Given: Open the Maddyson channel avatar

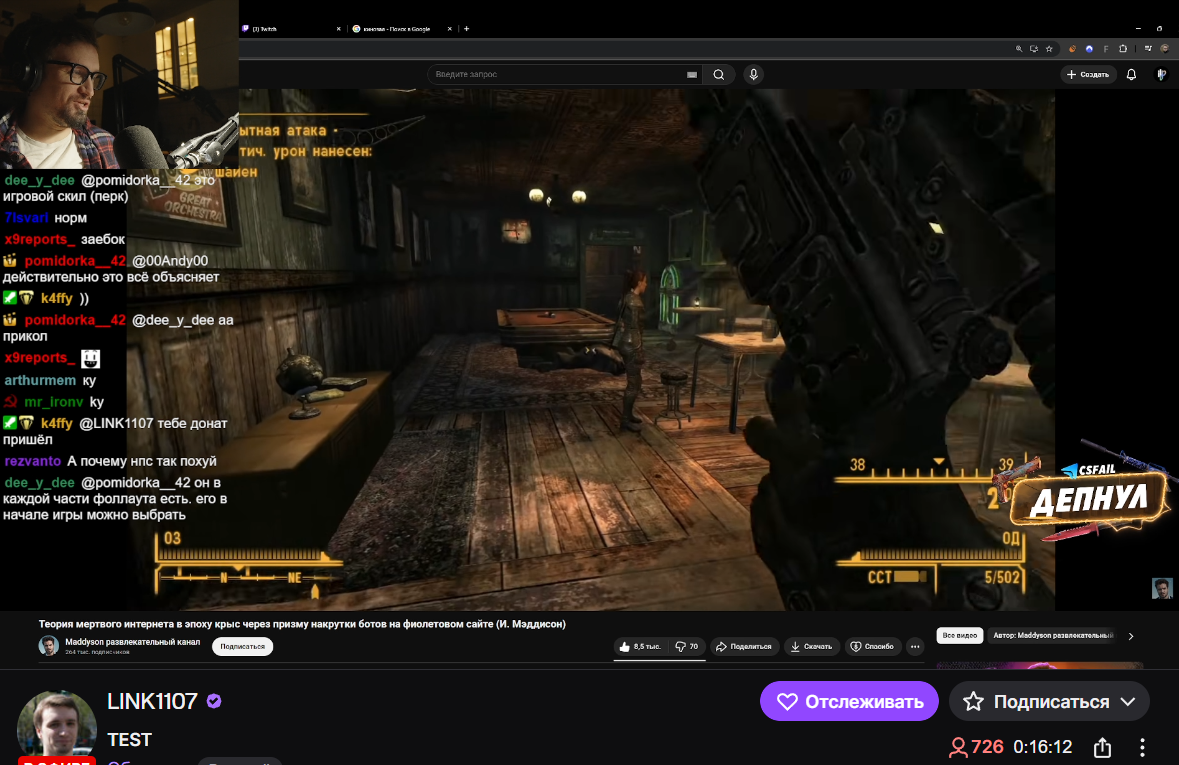Looking at the screenshot, I should 49,645.
